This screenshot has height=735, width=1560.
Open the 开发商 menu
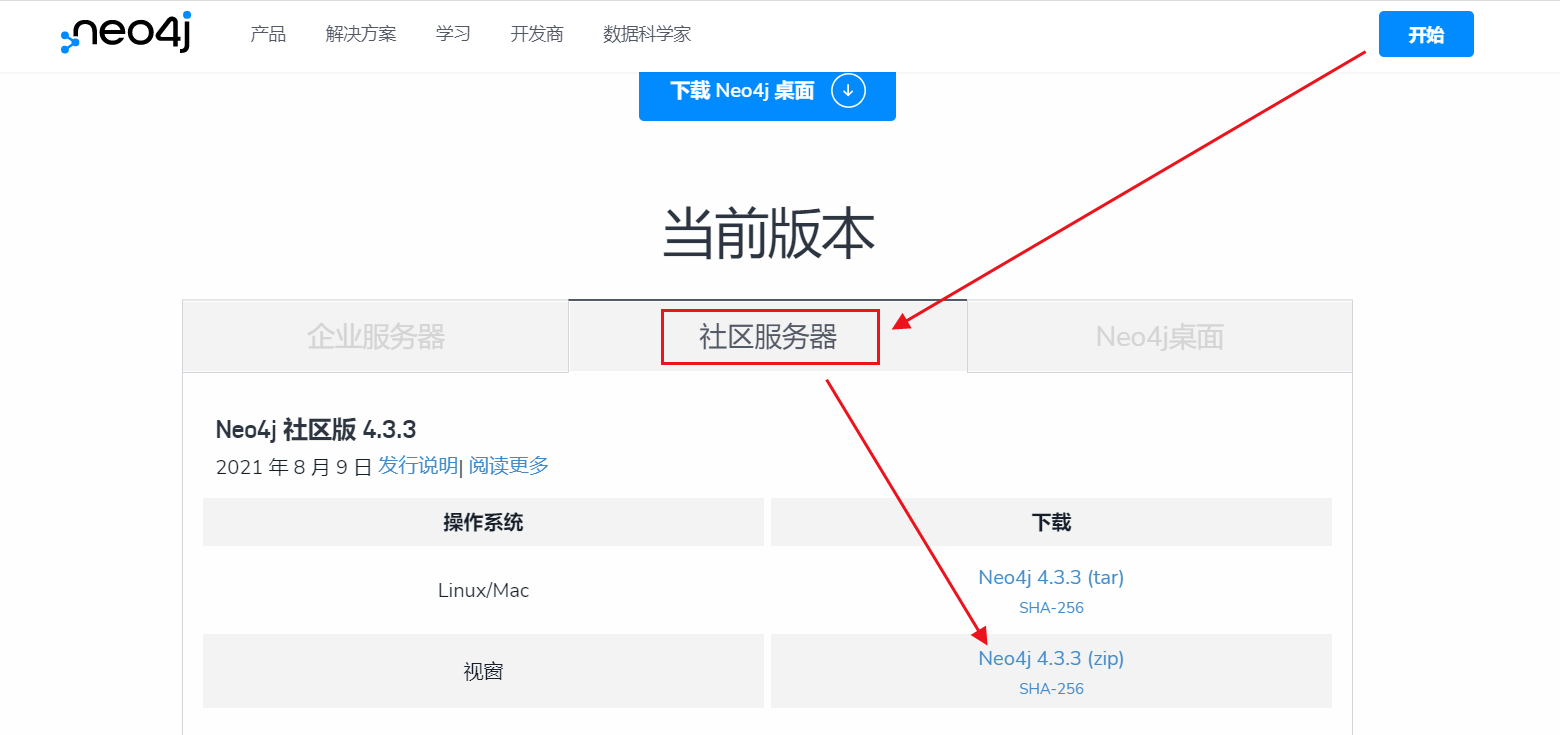(537, 35)
